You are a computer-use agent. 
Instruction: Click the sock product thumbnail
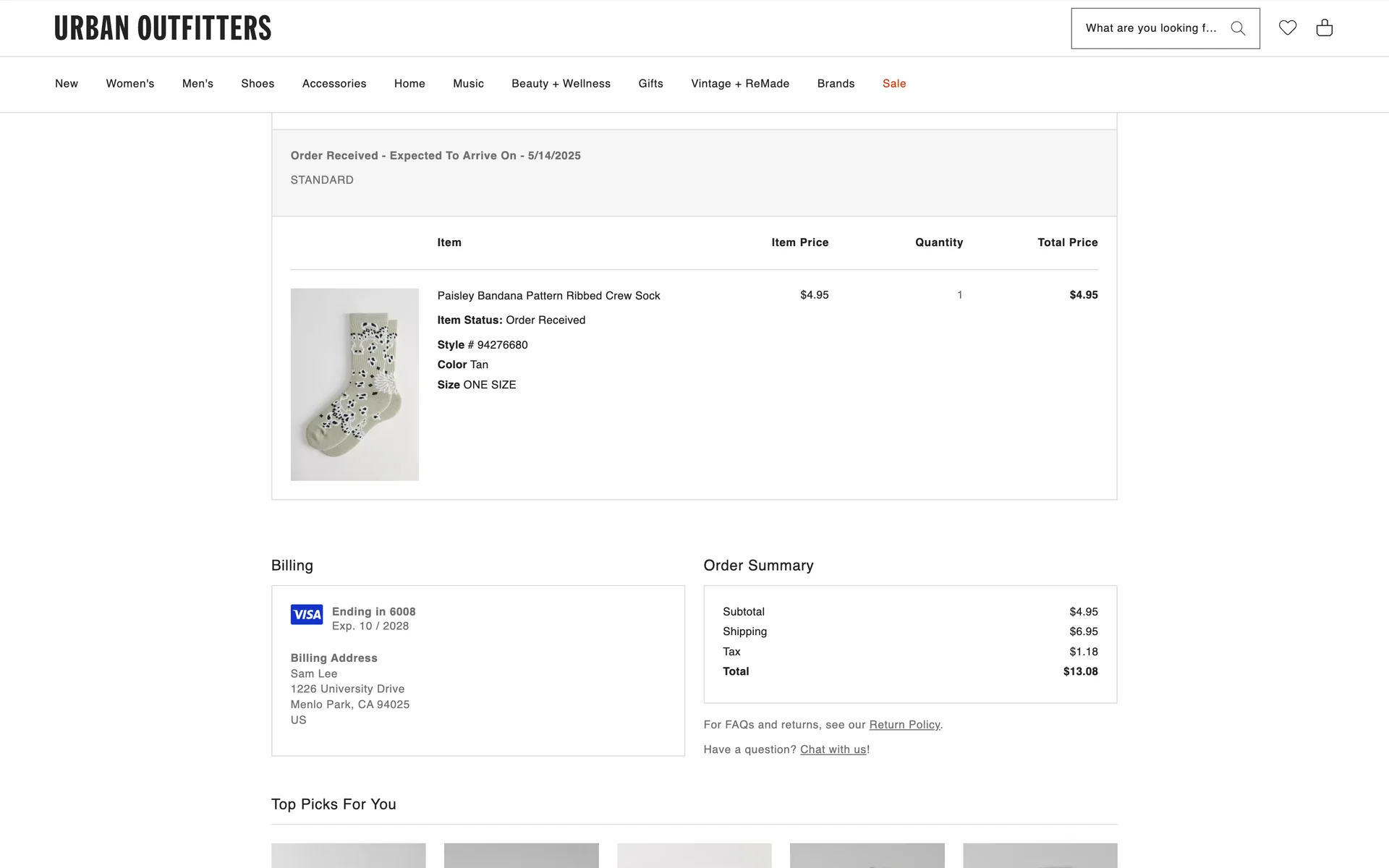354,384
